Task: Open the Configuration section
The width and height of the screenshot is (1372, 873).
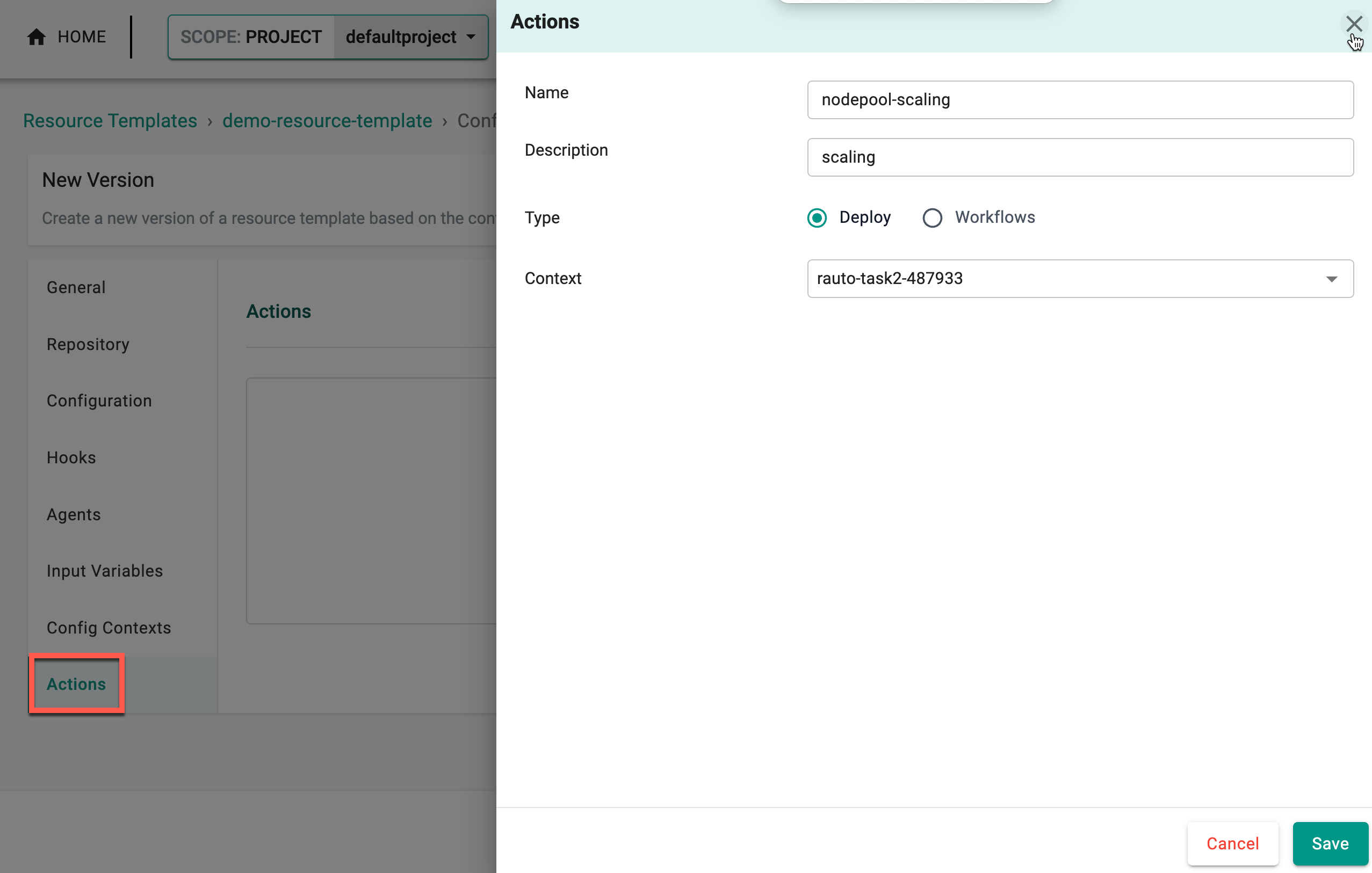Action: [99, 400]
